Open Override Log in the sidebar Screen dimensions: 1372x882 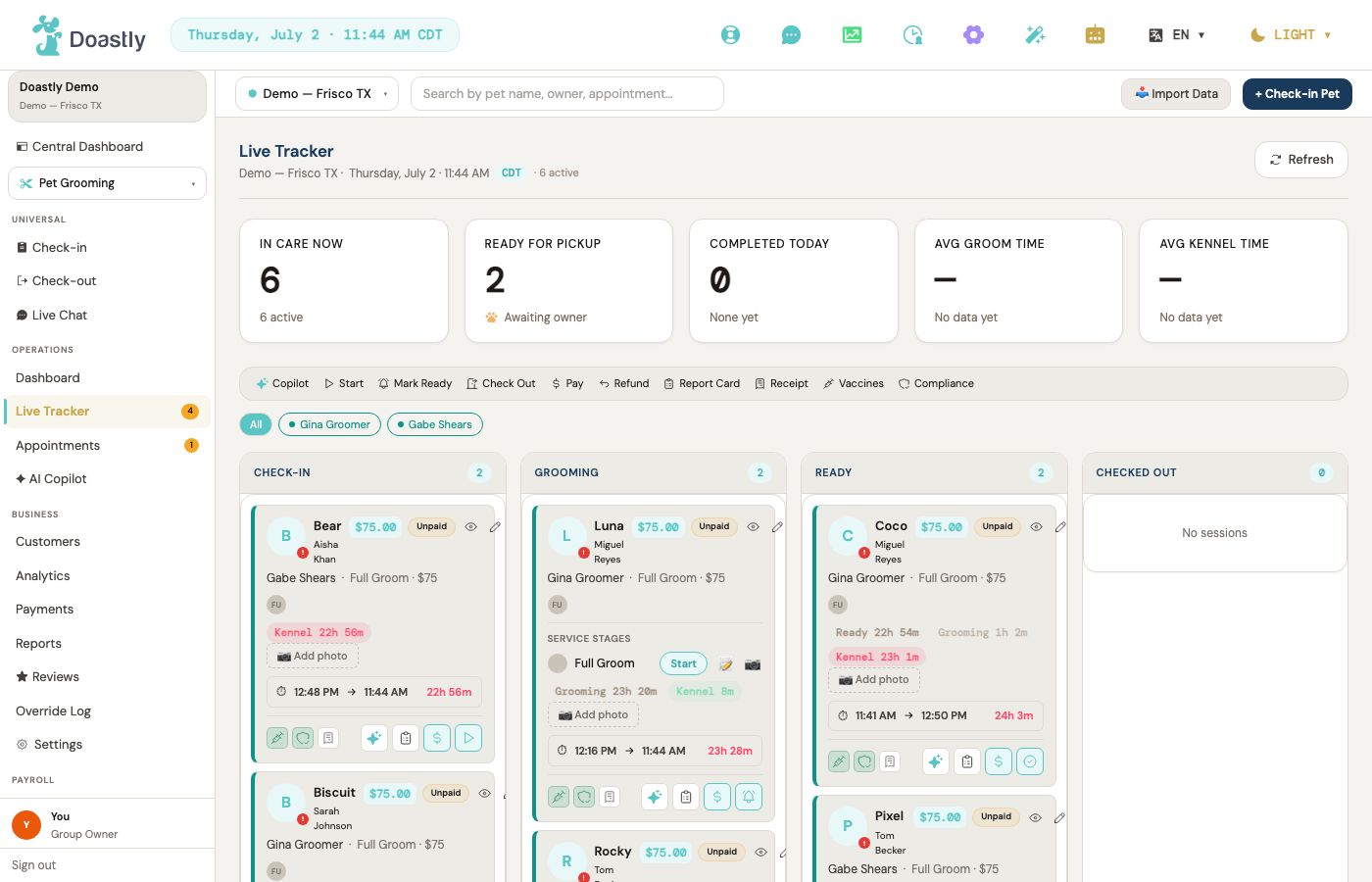point(107,711)
